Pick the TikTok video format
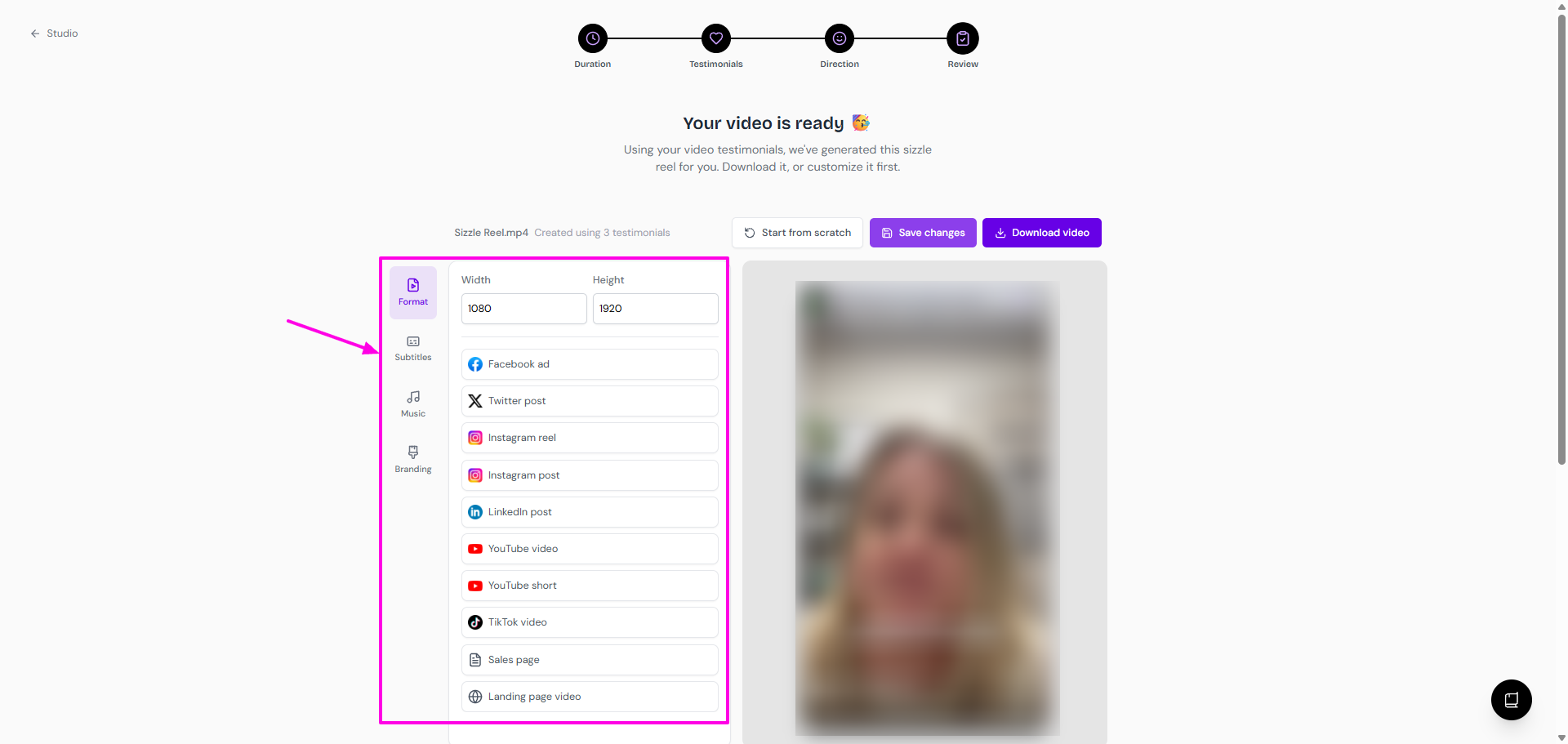The image size is (1568, 744). 590,622
